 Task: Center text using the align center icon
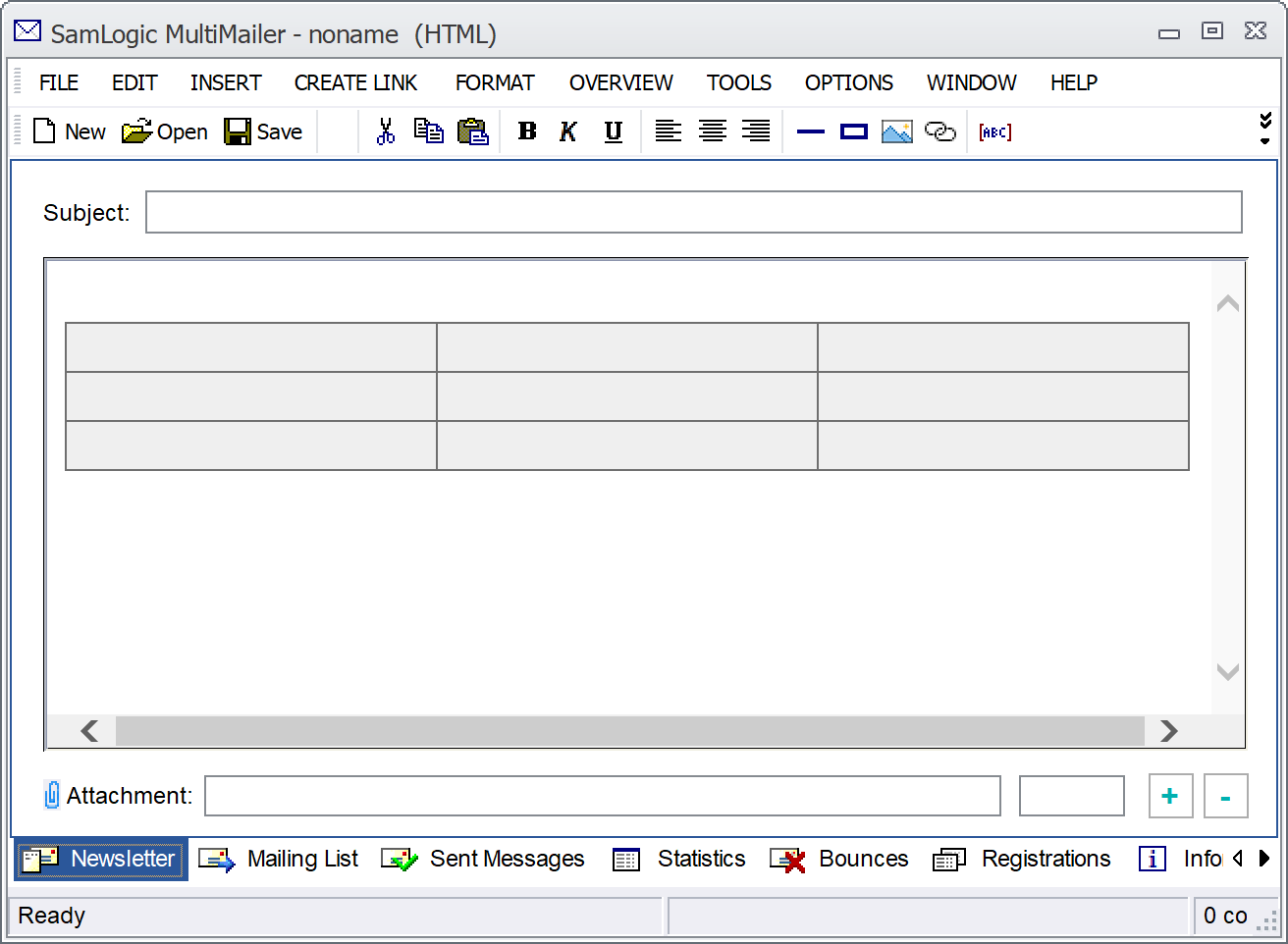(713, 131)
